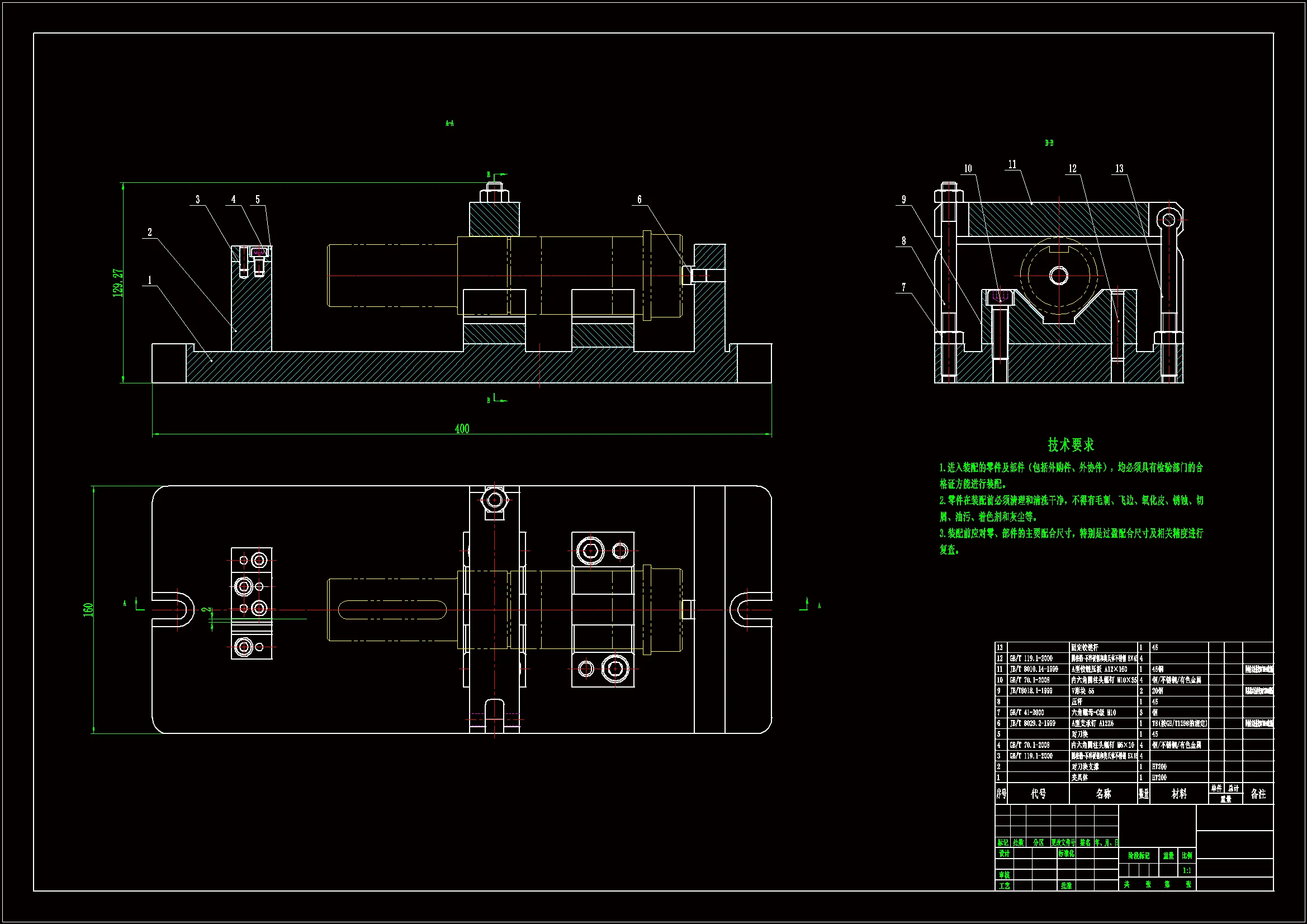The image size is (1307, 924).
Task: Select the A-A section view label
Action: coord(449,123)
